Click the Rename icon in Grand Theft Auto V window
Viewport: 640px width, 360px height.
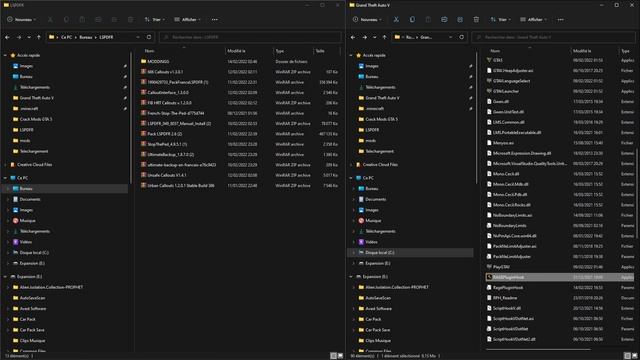click(x=444, y=20)
